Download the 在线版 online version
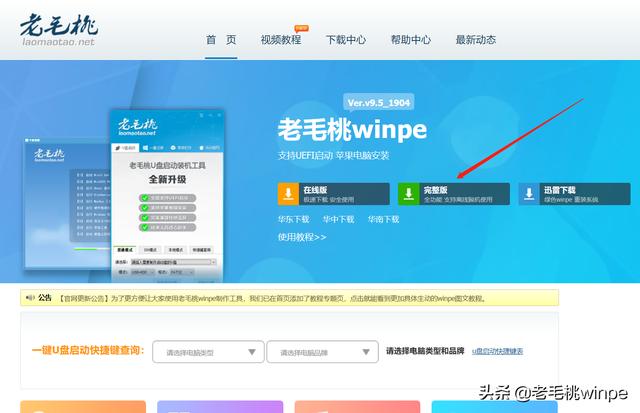Screen dimensions: 640x413 [x=334, y=194]
